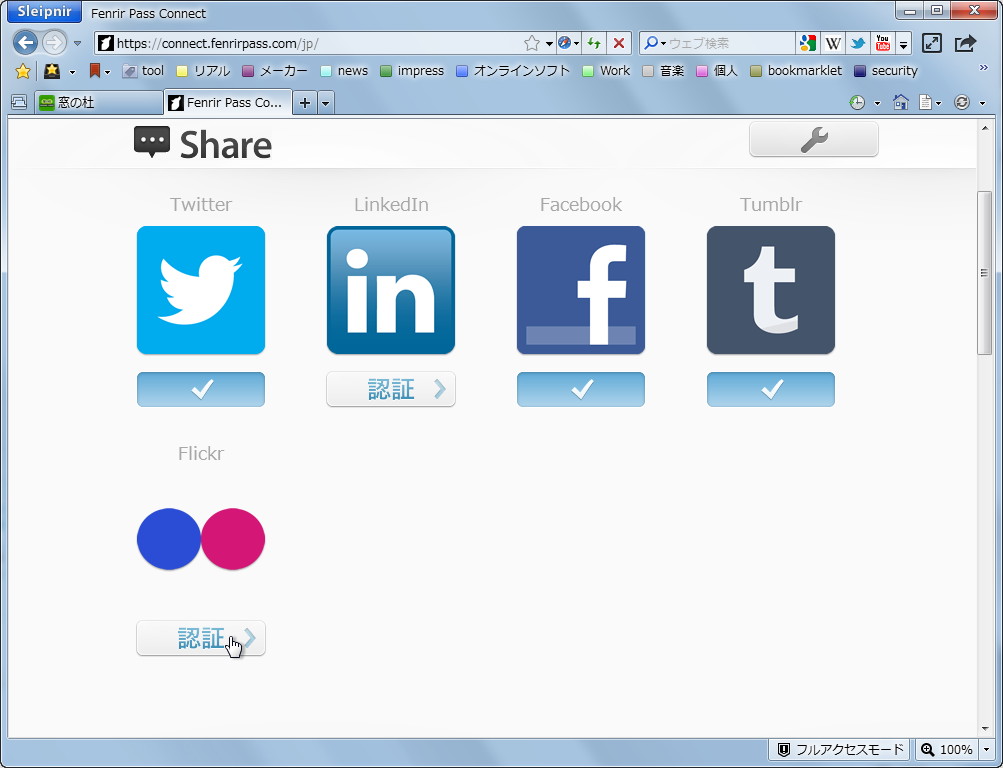Open the bookmarklet bookmark folder
The image size is (1003, 768).
point(796,71)
